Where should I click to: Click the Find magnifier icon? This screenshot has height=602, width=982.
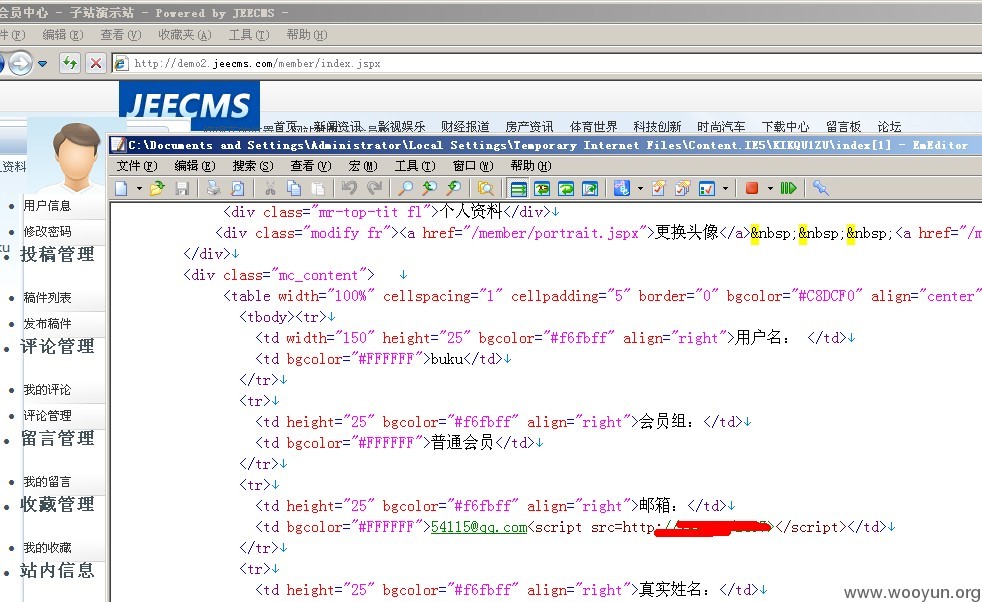click(406, 189)
